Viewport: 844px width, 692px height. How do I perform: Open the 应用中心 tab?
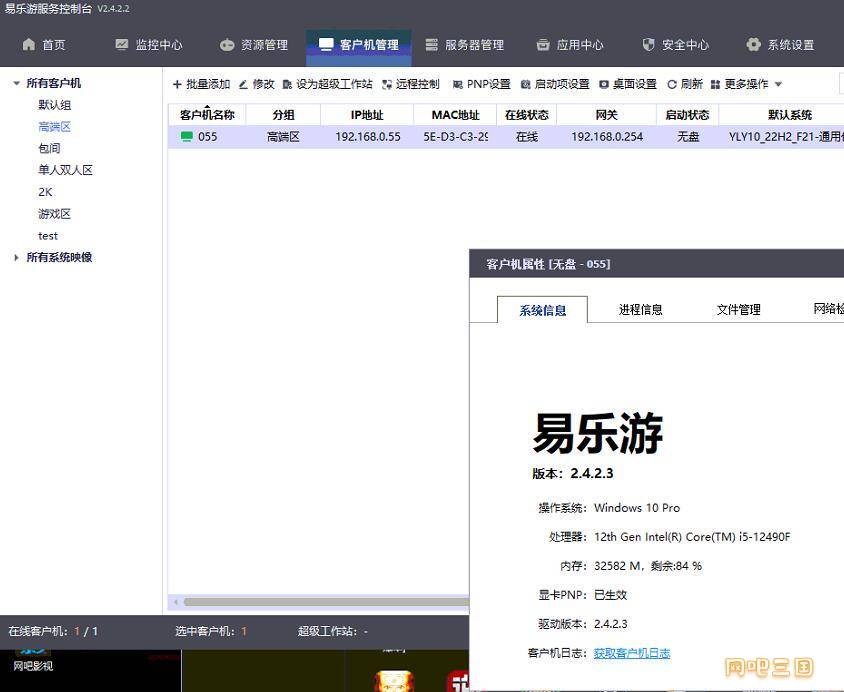pyautogui.click(x=571, y=45)
